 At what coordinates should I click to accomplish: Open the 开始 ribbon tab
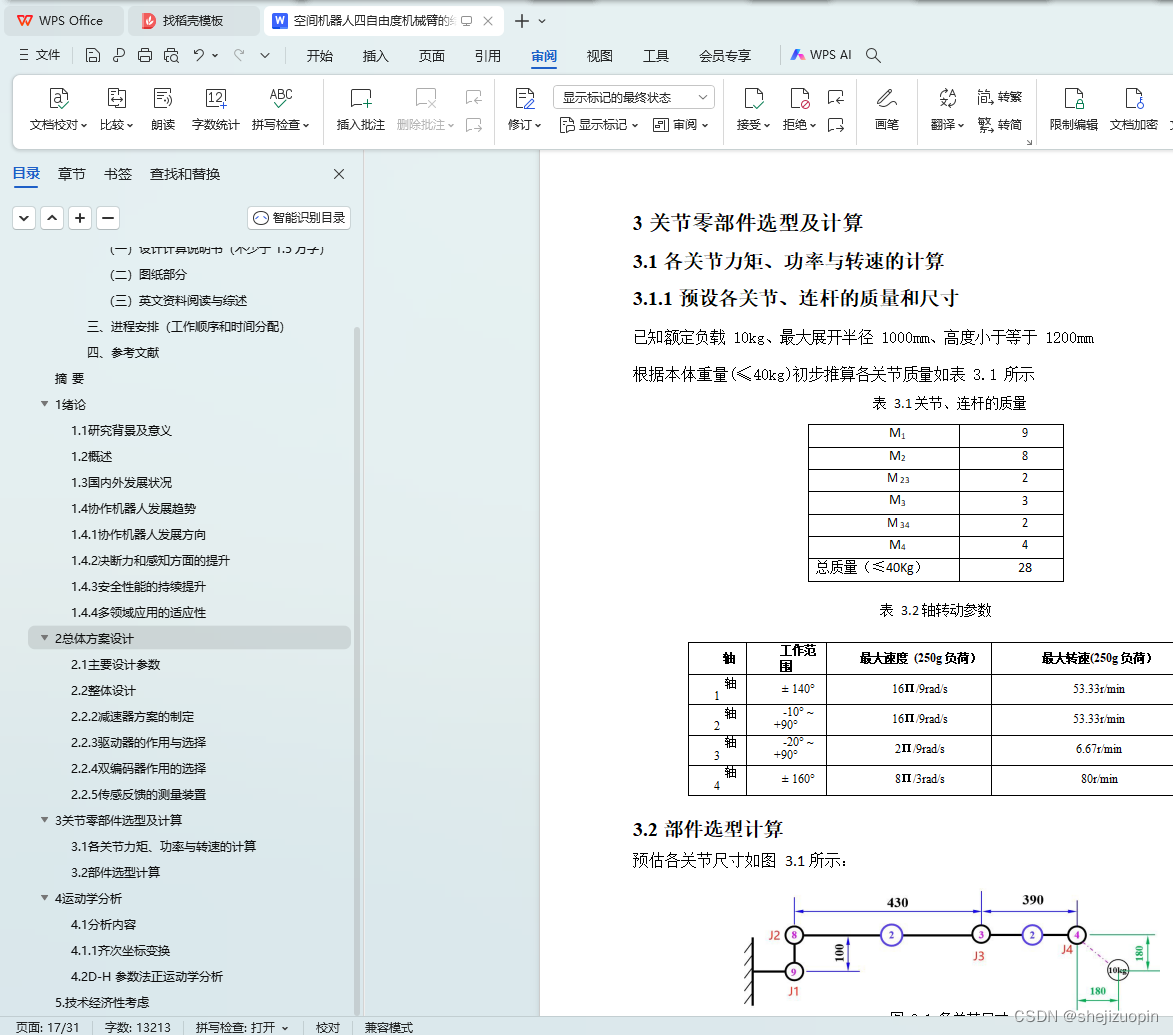tap(319, 55)
